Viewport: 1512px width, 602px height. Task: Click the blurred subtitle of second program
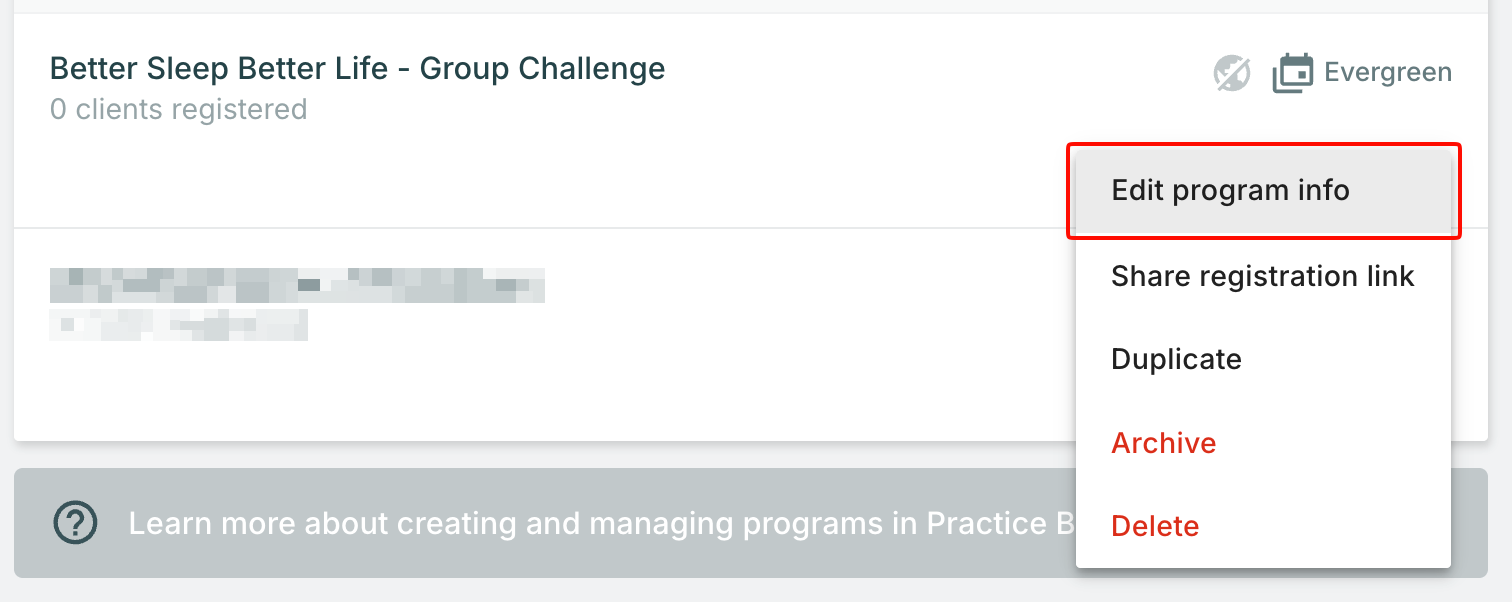pos(178,325)
